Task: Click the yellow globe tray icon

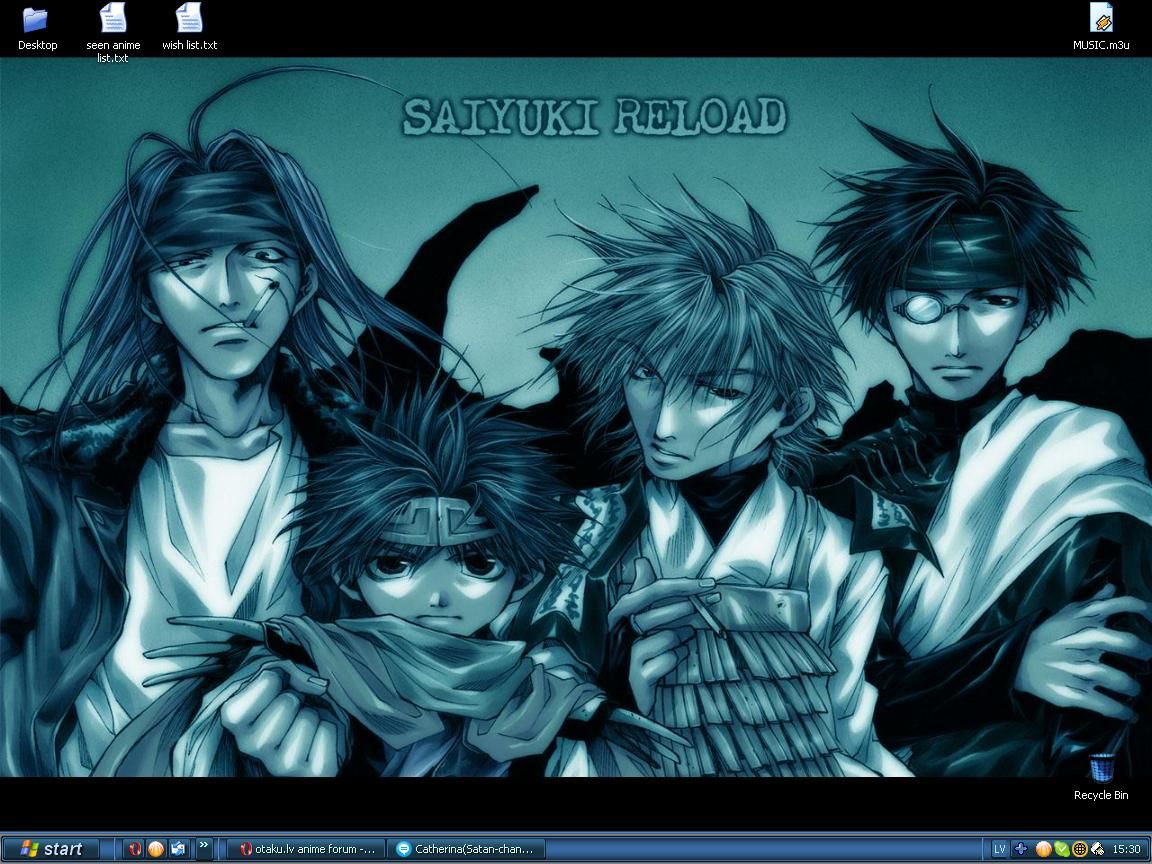Action: [1079, 849]
